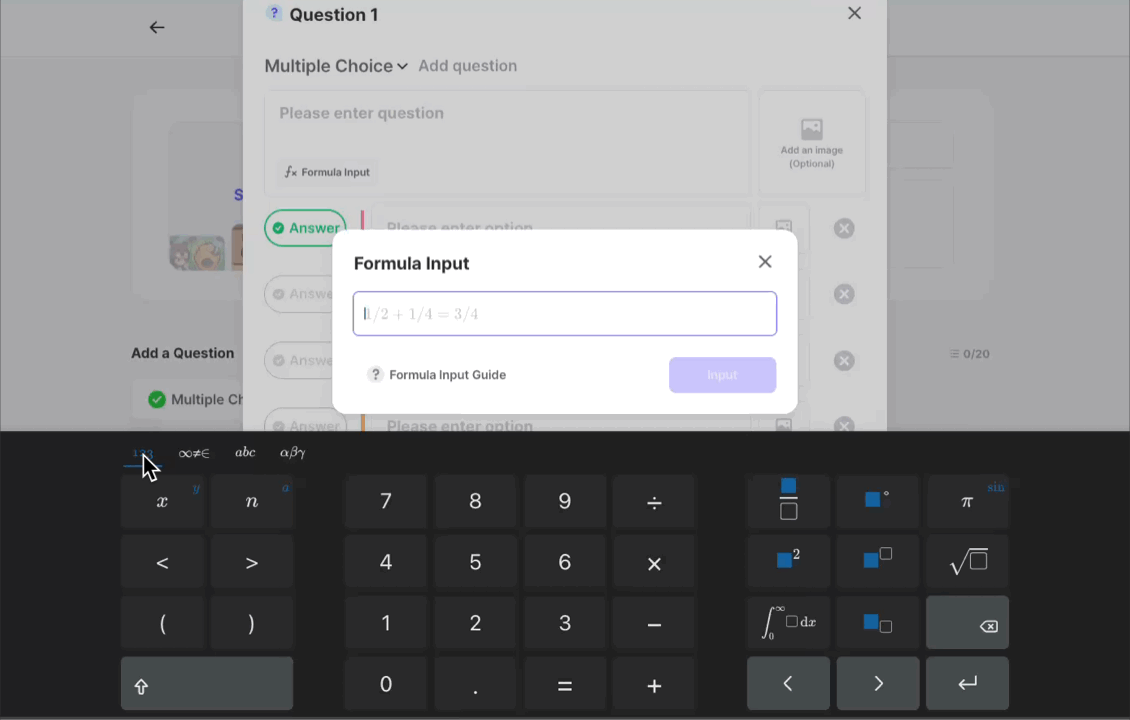The image size is (1130, 720).
Task: Insert the superscript power template key
Action: [x=878, y=561]
